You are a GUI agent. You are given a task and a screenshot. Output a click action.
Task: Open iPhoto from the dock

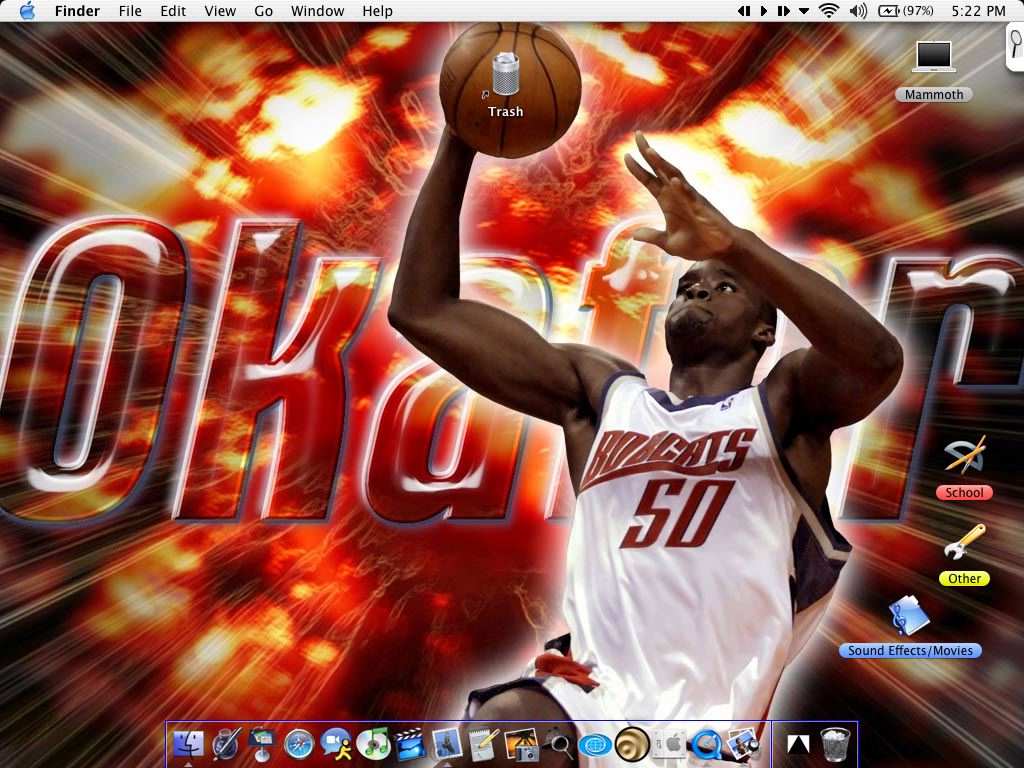[520, 744]
